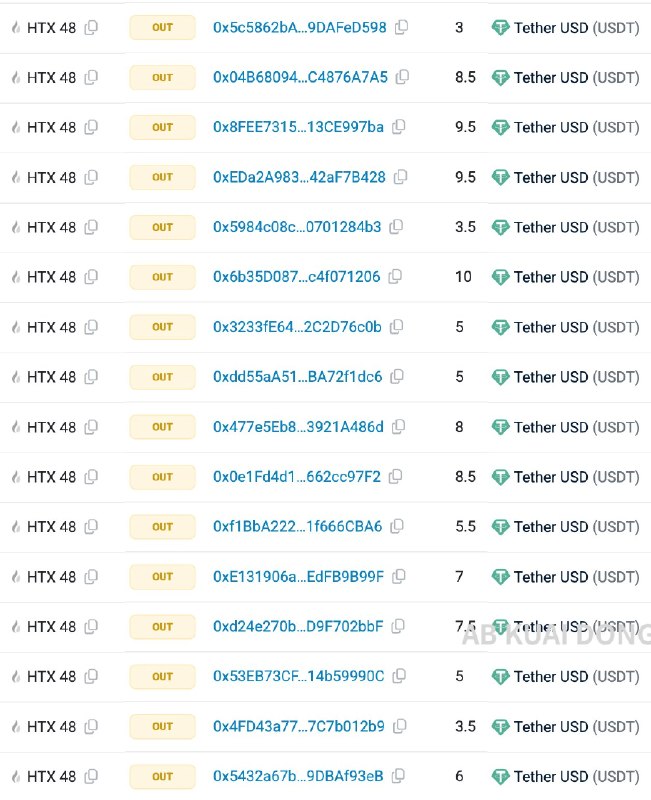Open address 0x3233fE64...2C2D76c0b
651x800 pixels.
coord(297,327)
